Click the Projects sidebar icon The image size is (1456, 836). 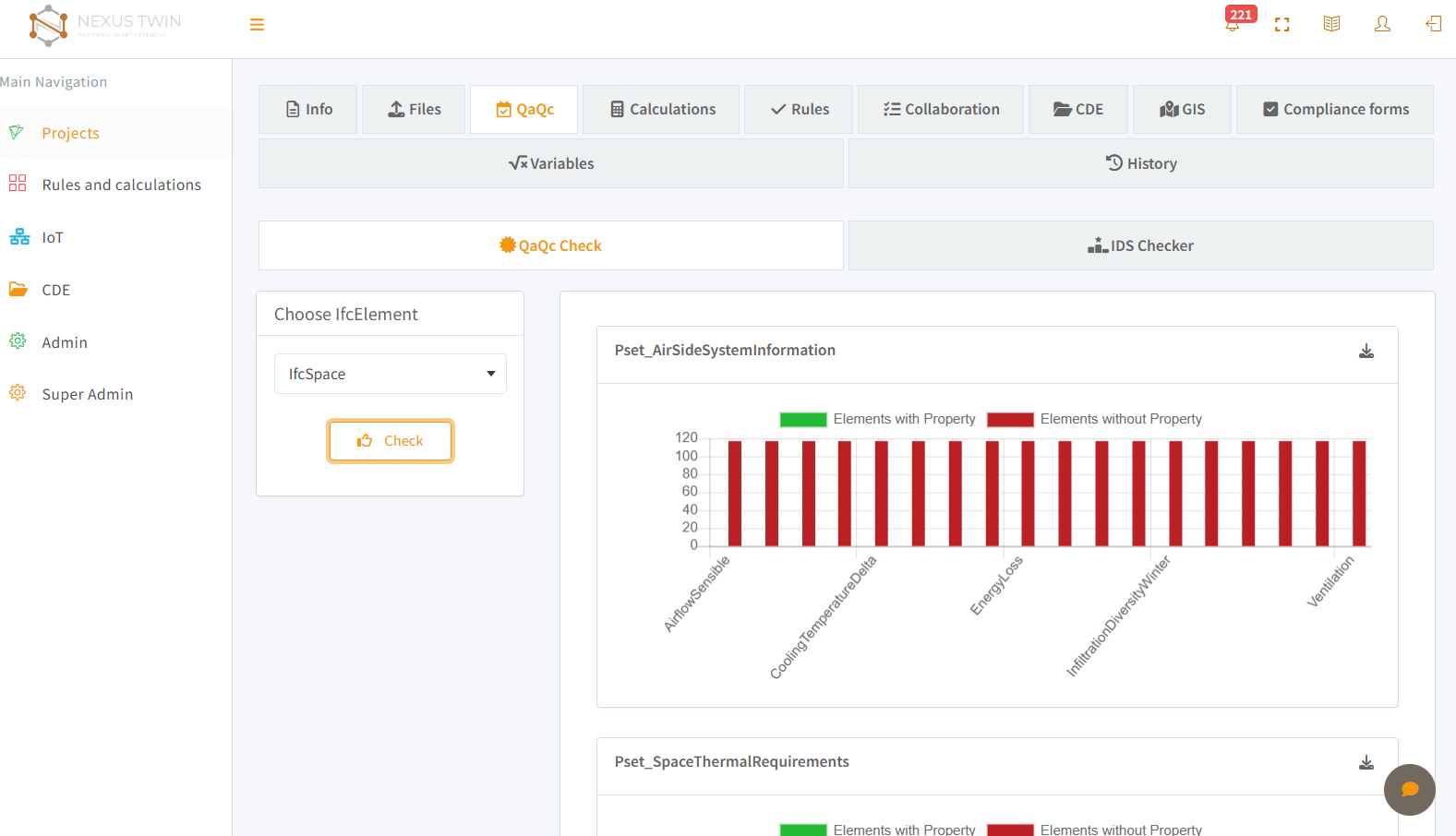click(x=17, y=132)
